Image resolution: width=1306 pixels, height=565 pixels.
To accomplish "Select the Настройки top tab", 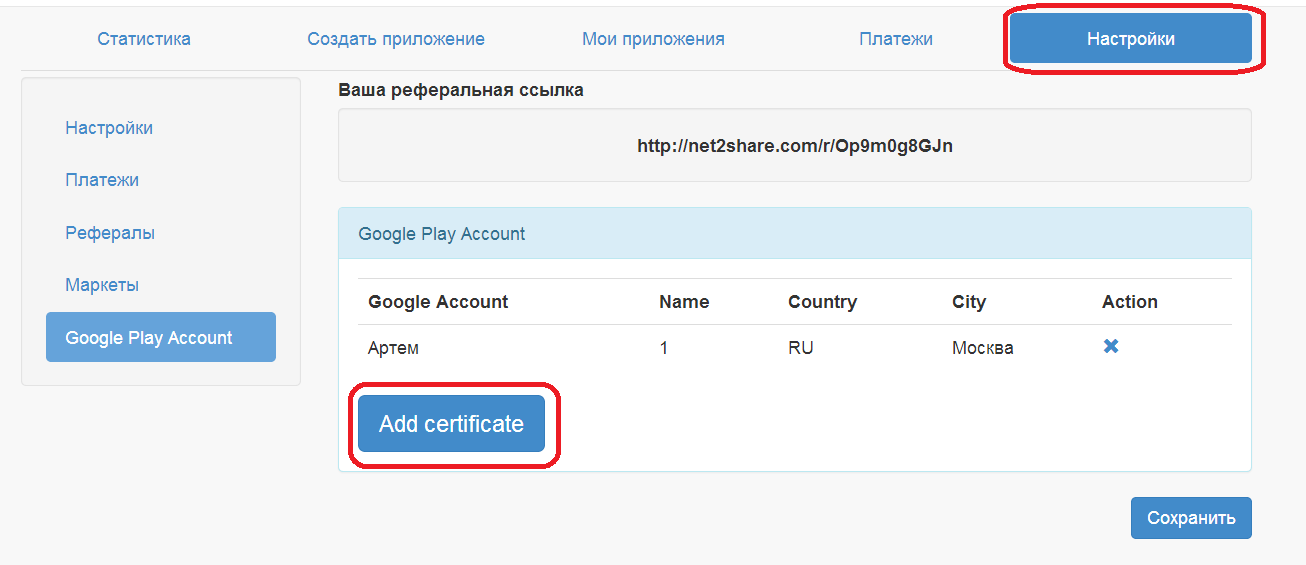I will [1131, 39].
